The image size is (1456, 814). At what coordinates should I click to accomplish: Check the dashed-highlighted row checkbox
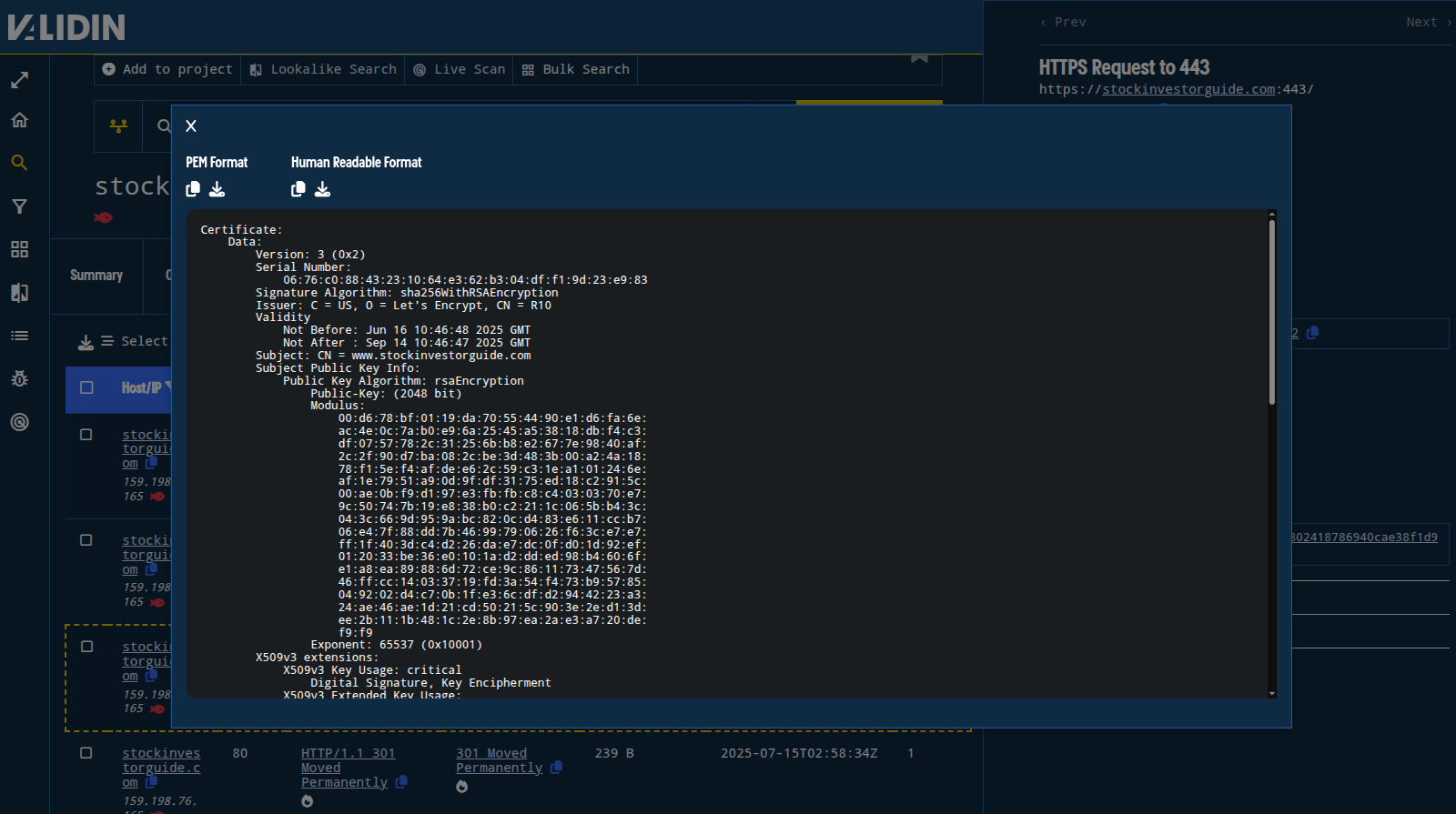click(x=86, y=647)
